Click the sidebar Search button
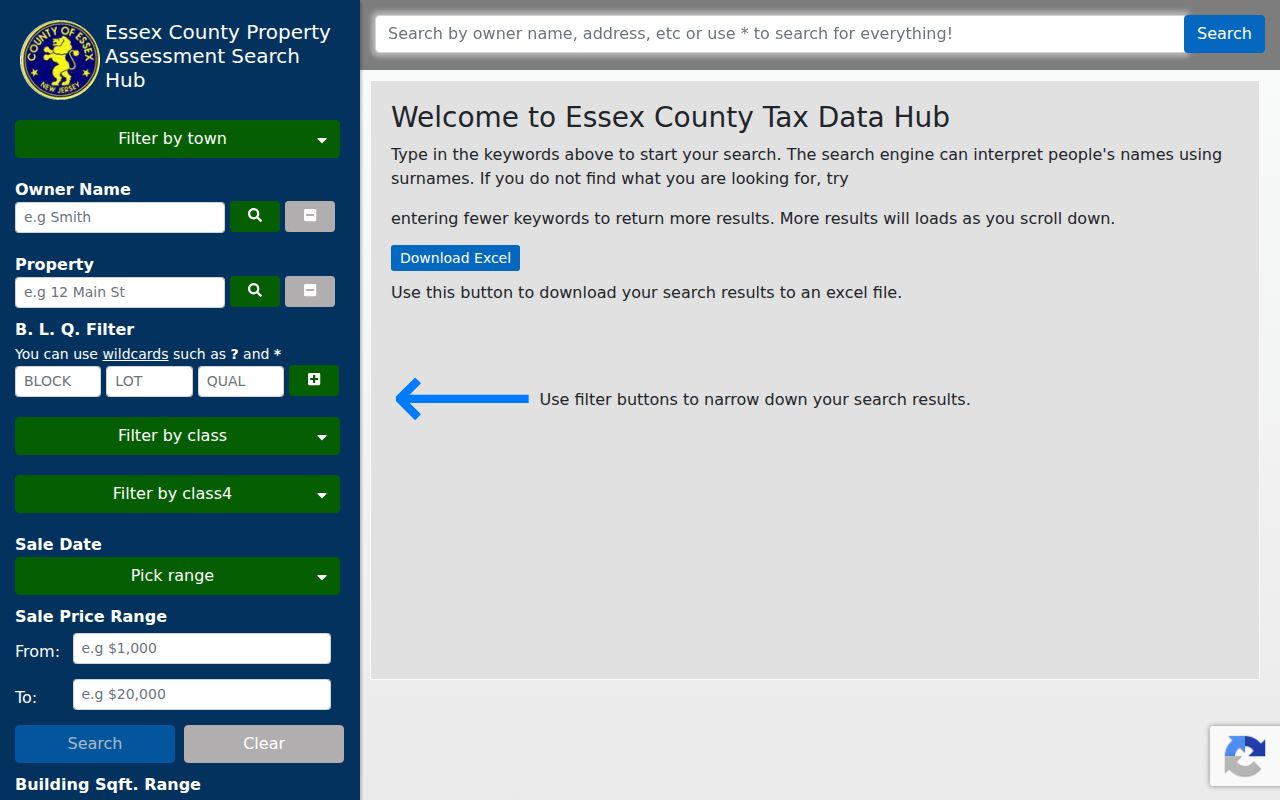 (x=95, y=744)
